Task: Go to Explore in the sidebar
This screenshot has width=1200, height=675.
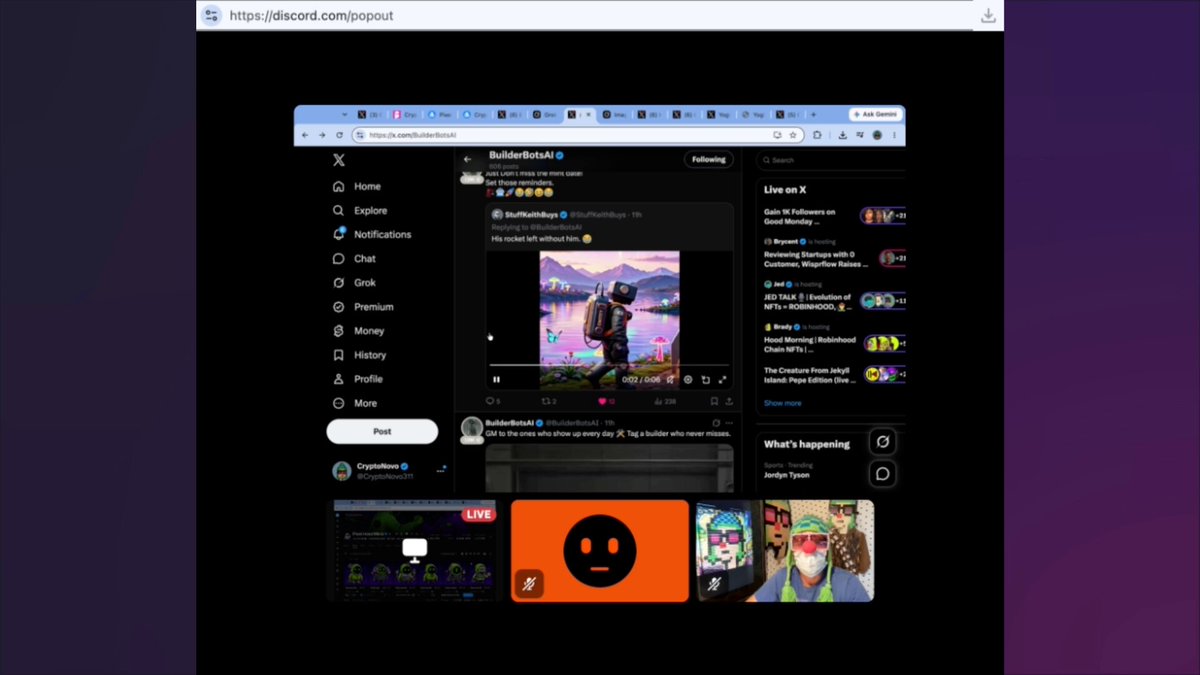Action: (x=360, y=210)
